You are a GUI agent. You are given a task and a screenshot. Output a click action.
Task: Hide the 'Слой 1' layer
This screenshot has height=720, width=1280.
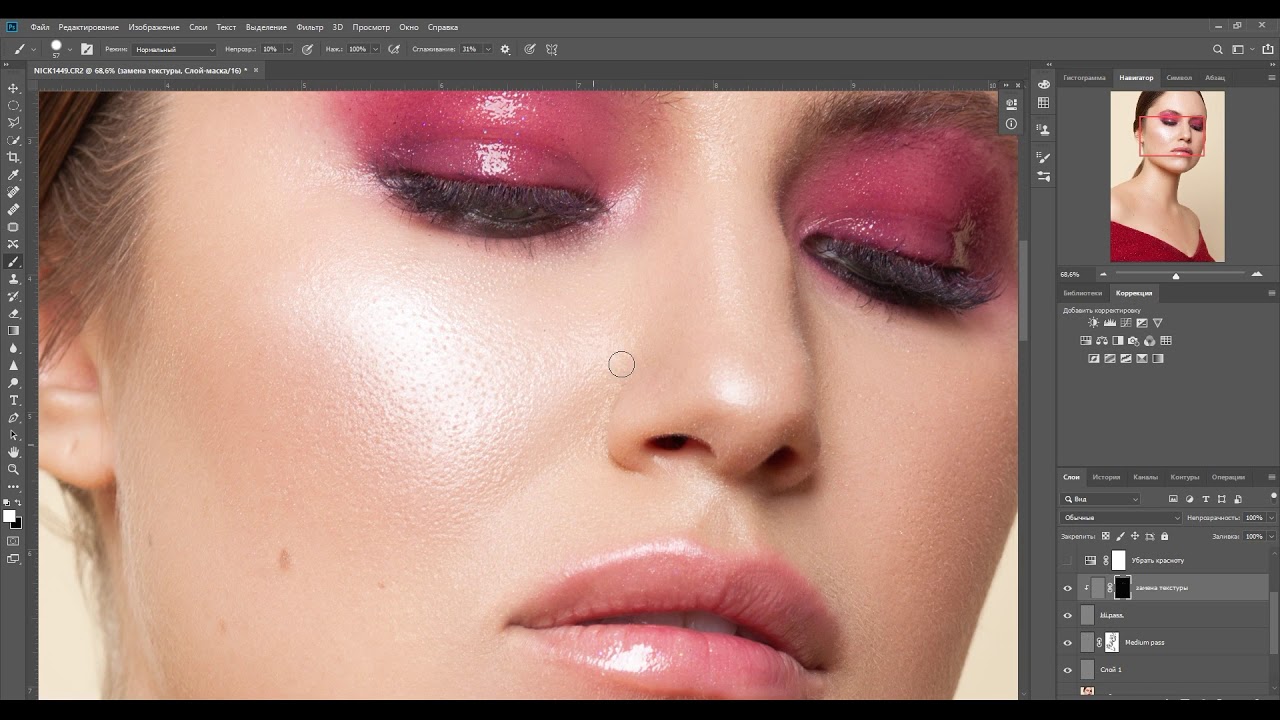point(1067,670)
